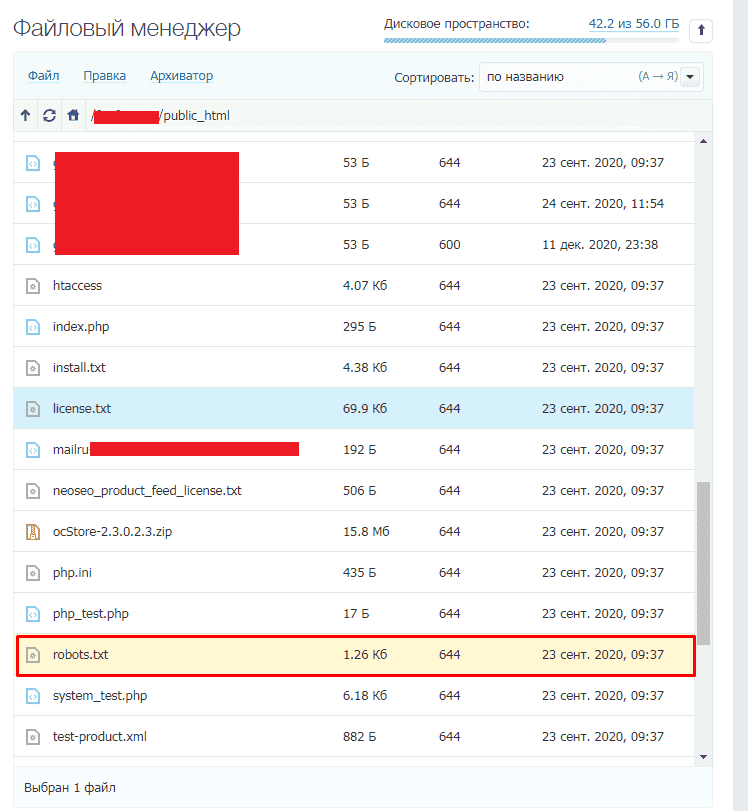The image size is (748, 811).
Task: Open the disk space link 42.2 из 56.0 ГБ
Action: [634, 24]
